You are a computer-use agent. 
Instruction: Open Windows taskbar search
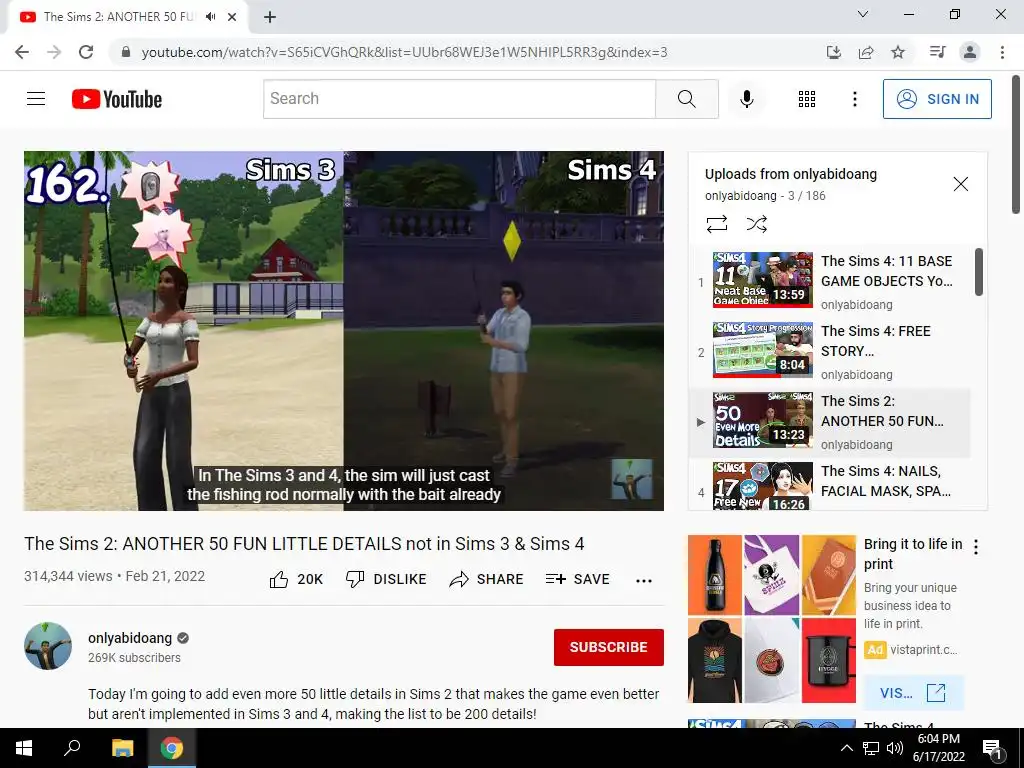tap(72, 748)
